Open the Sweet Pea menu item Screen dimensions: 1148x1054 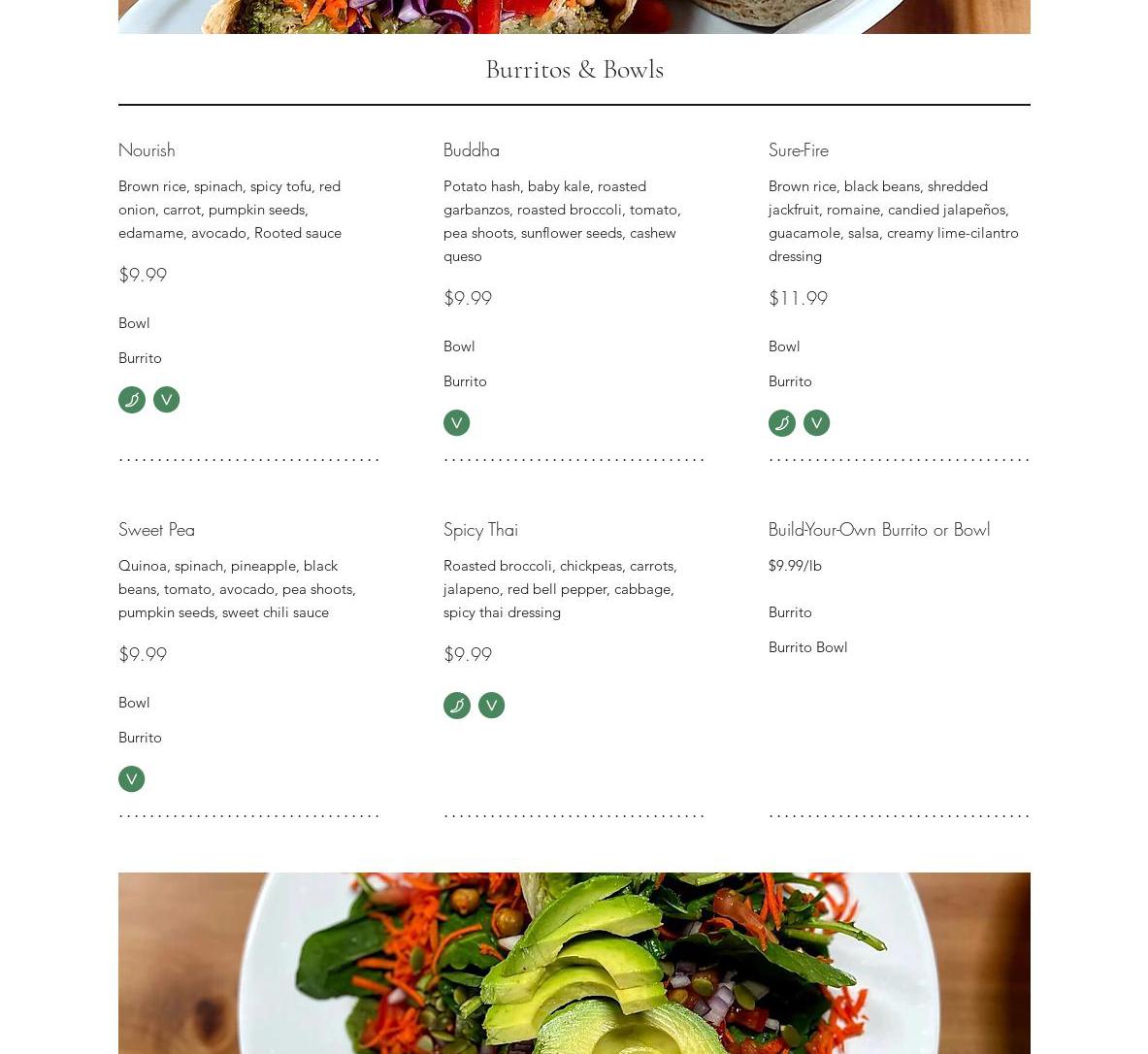pyautogui.click(x=156, y=530)
